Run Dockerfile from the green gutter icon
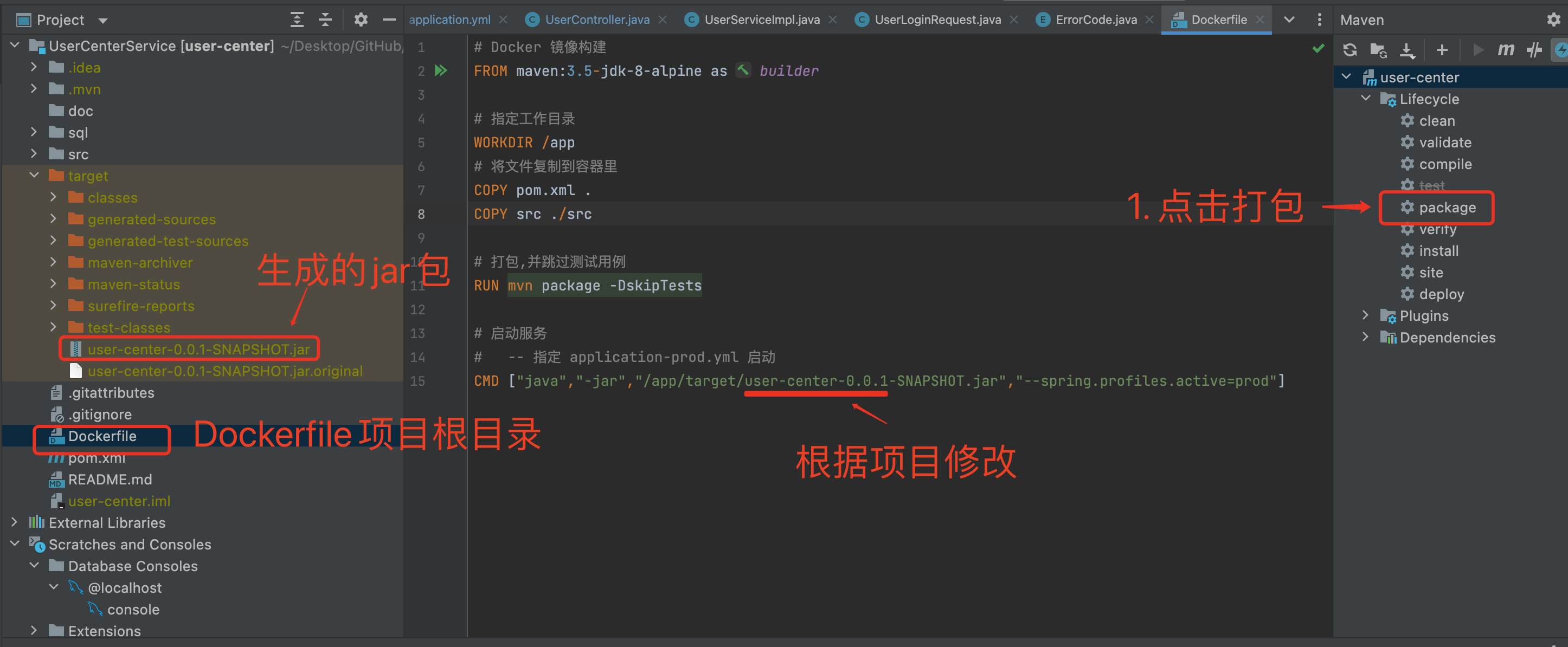The height and width of the screenshot is (647, 1568). pyautogui.click(x=441, y=70)
